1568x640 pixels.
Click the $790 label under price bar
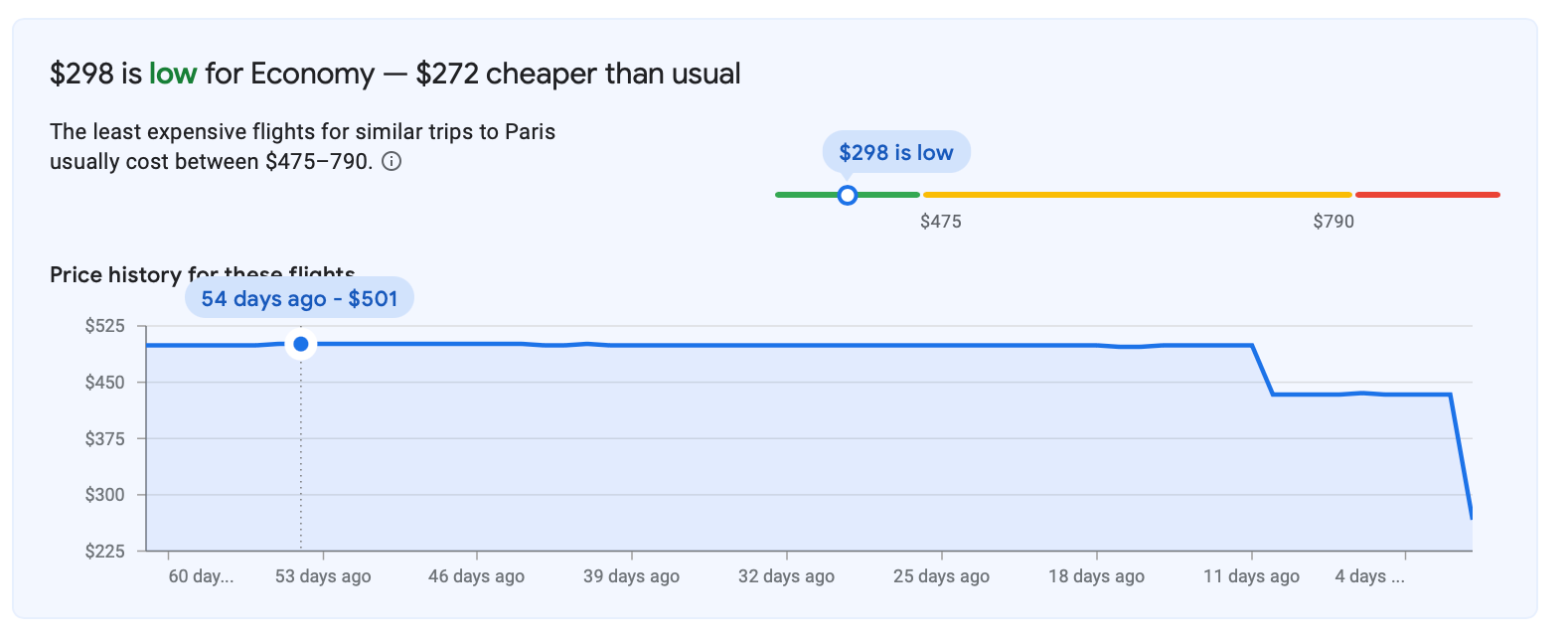tap(1333, 222)
